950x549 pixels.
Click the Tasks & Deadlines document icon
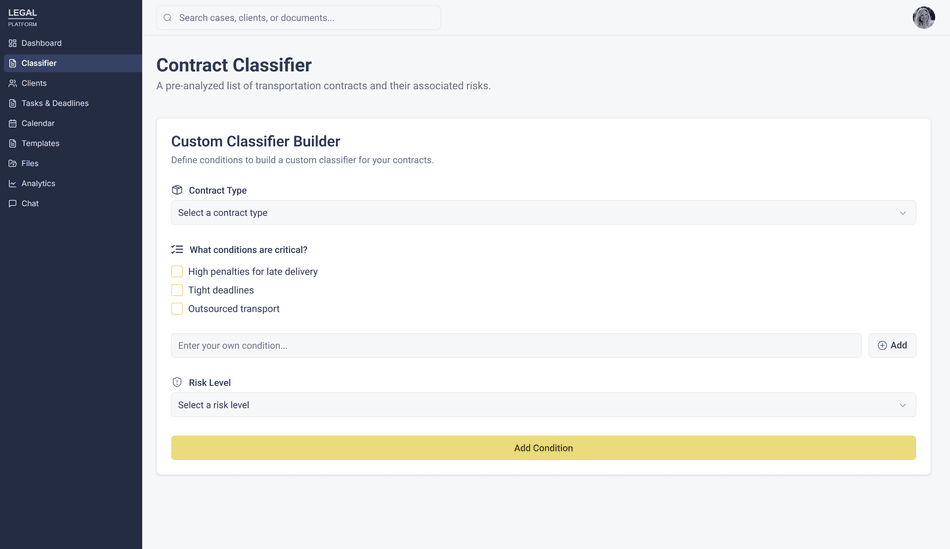pyautogui.click(x=12, y=103)
